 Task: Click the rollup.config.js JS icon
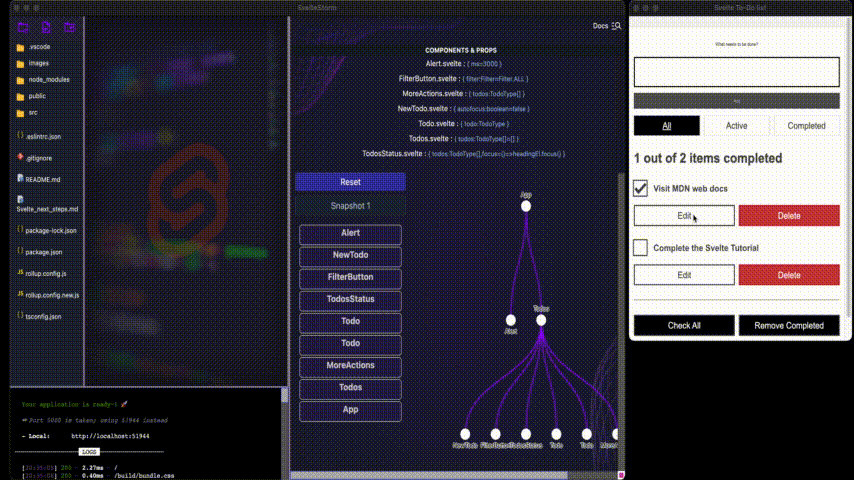[x=20, y=272]
